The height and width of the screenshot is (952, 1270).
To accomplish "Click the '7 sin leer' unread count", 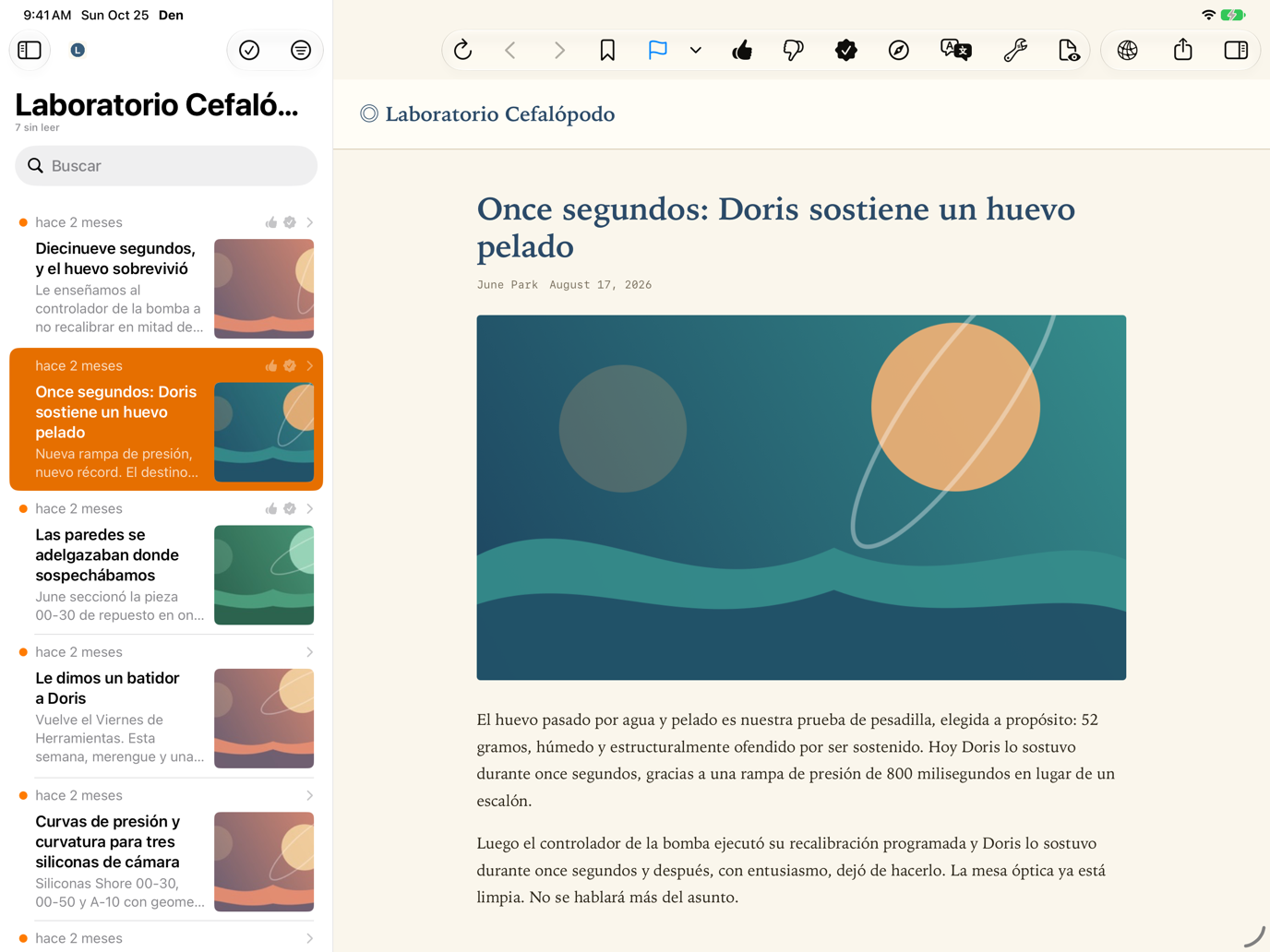I will click(37, 127).
